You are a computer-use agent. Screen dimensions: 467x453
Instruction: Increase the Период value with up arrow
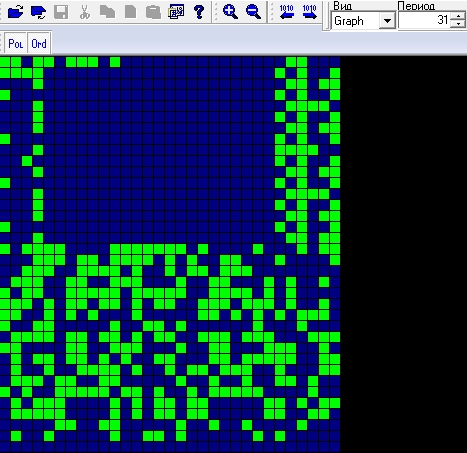458,16
